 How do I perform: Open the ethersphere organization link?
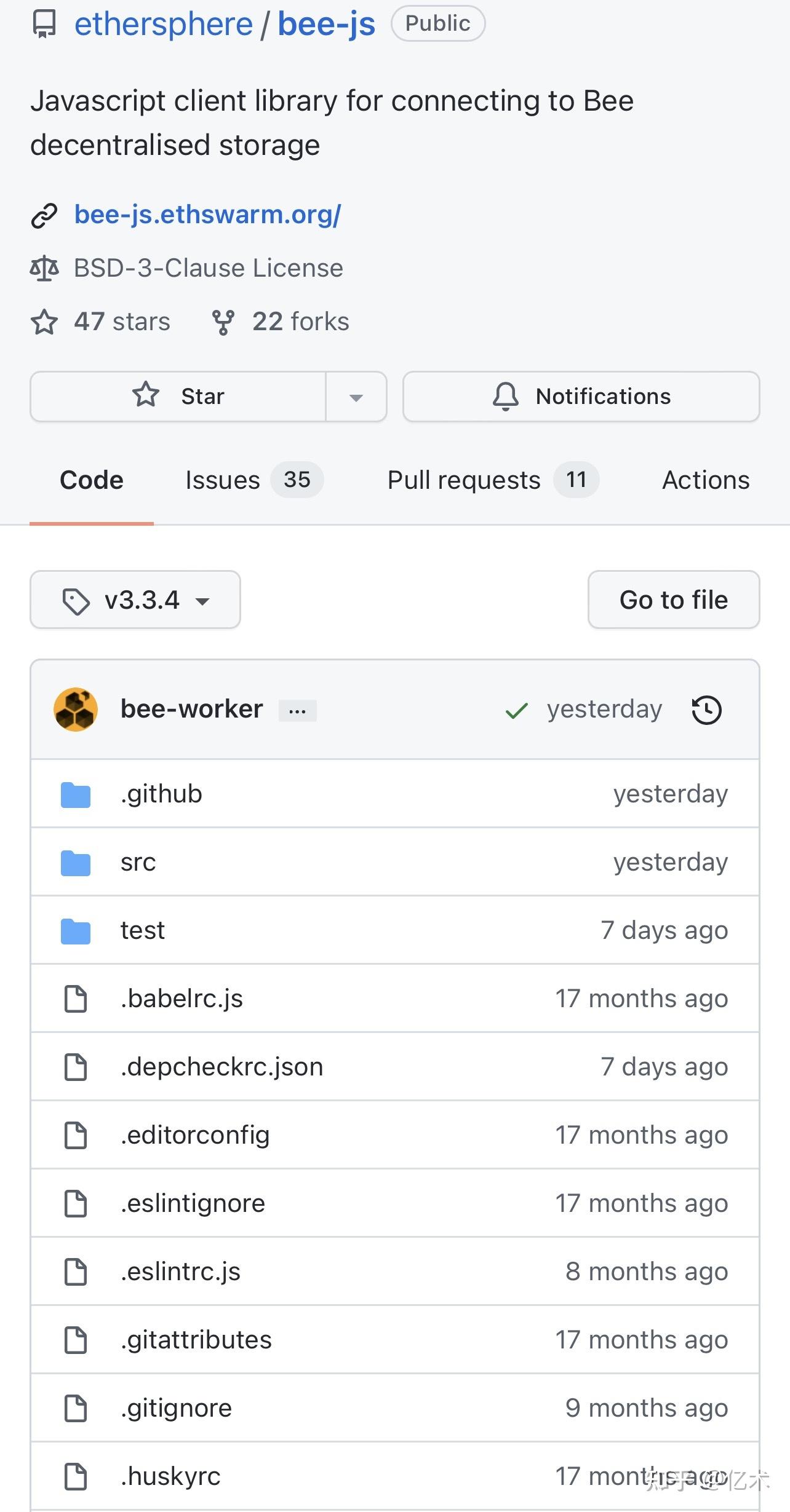click(163, 25)
